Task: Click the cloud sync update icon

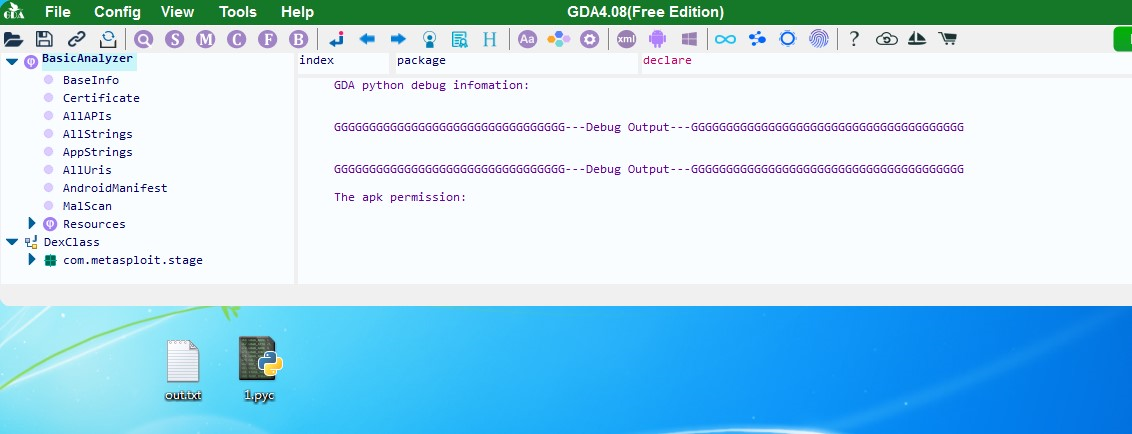Action: pos(887,39)
